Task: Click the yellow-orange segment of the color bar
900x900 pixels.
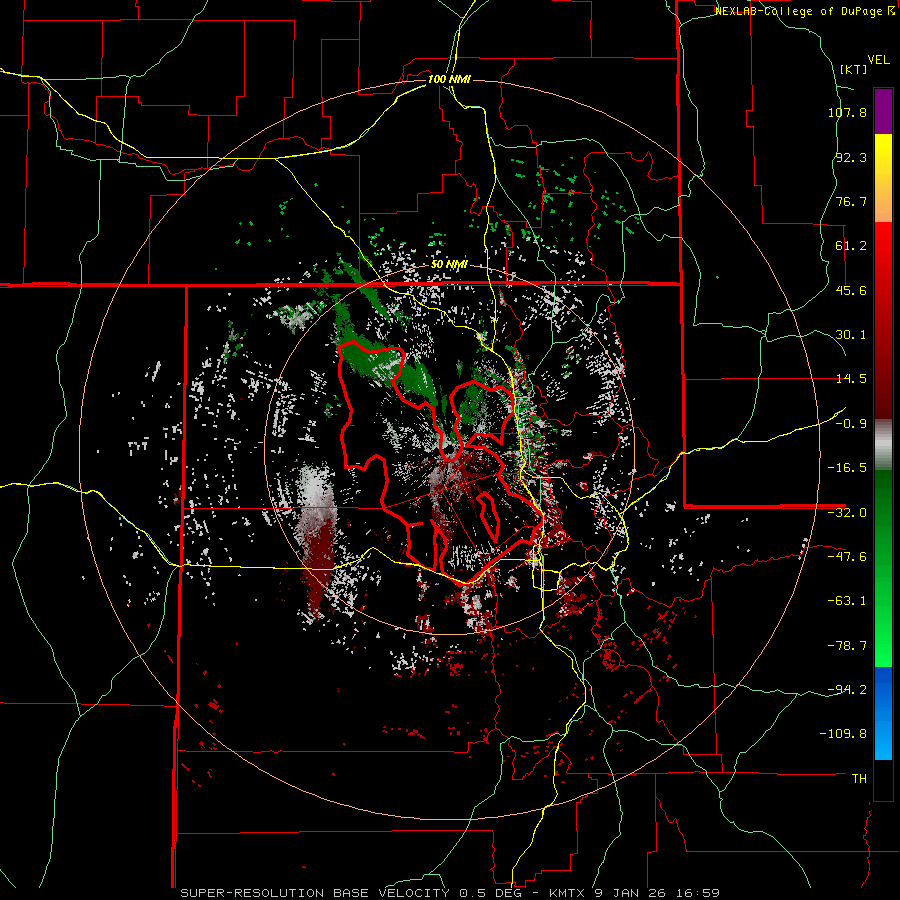Action: (x=883, y=178)
